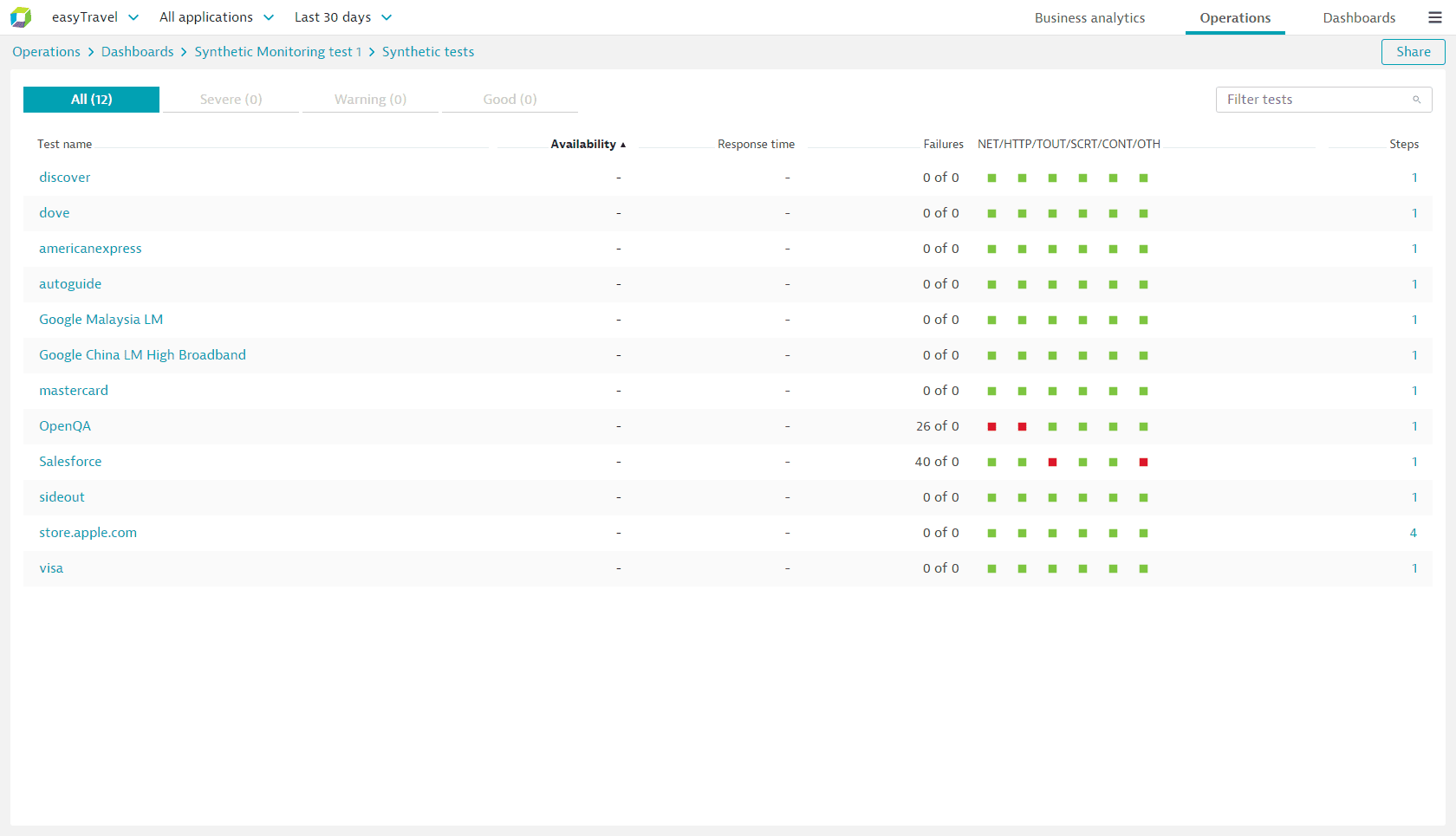Click mastercard's green OTH status square
1456x836 pixels.
pyautogui.click(x=1144, y=391)
